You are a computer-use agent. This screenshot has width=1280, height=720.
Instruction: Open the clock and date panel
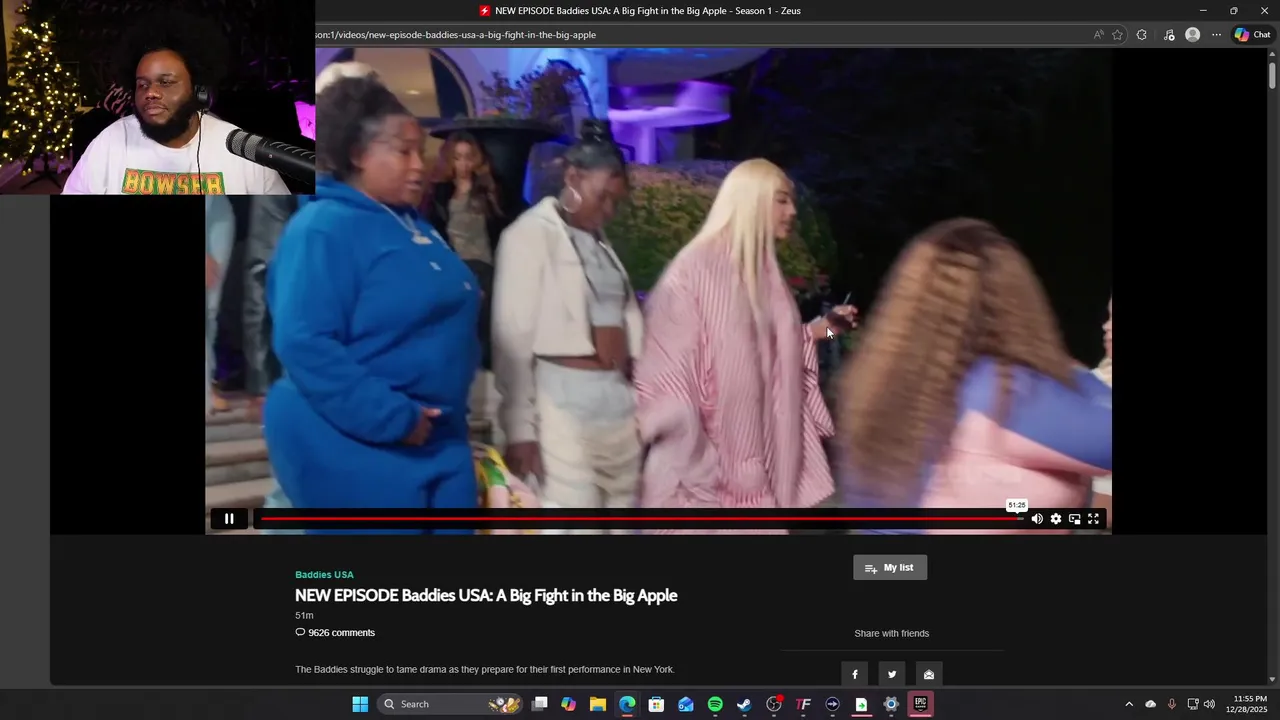[x=1249, y=704]
